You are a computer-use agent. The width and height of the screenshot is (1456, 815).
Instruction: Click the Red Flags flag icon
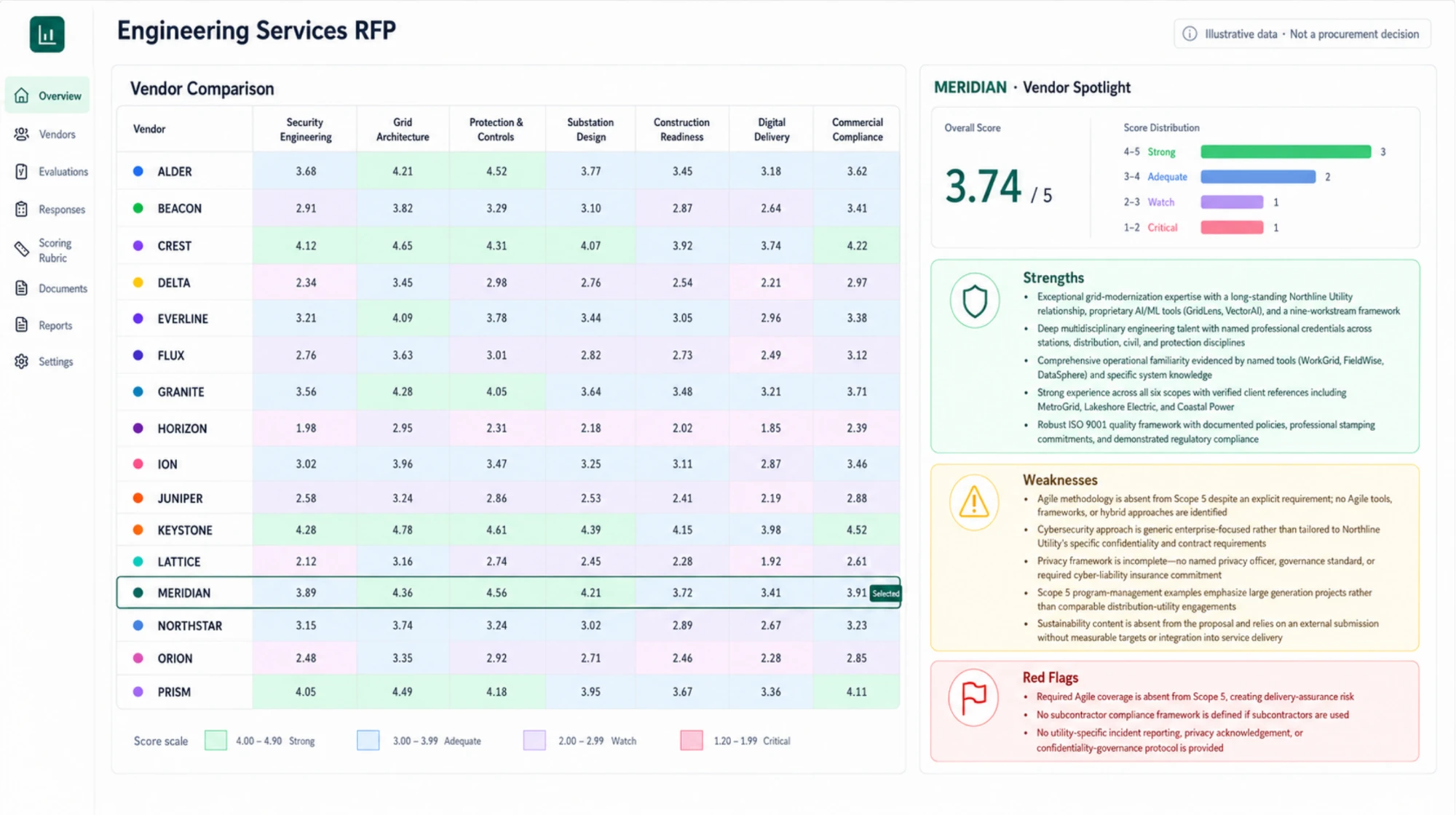click(x=973, y=698)
